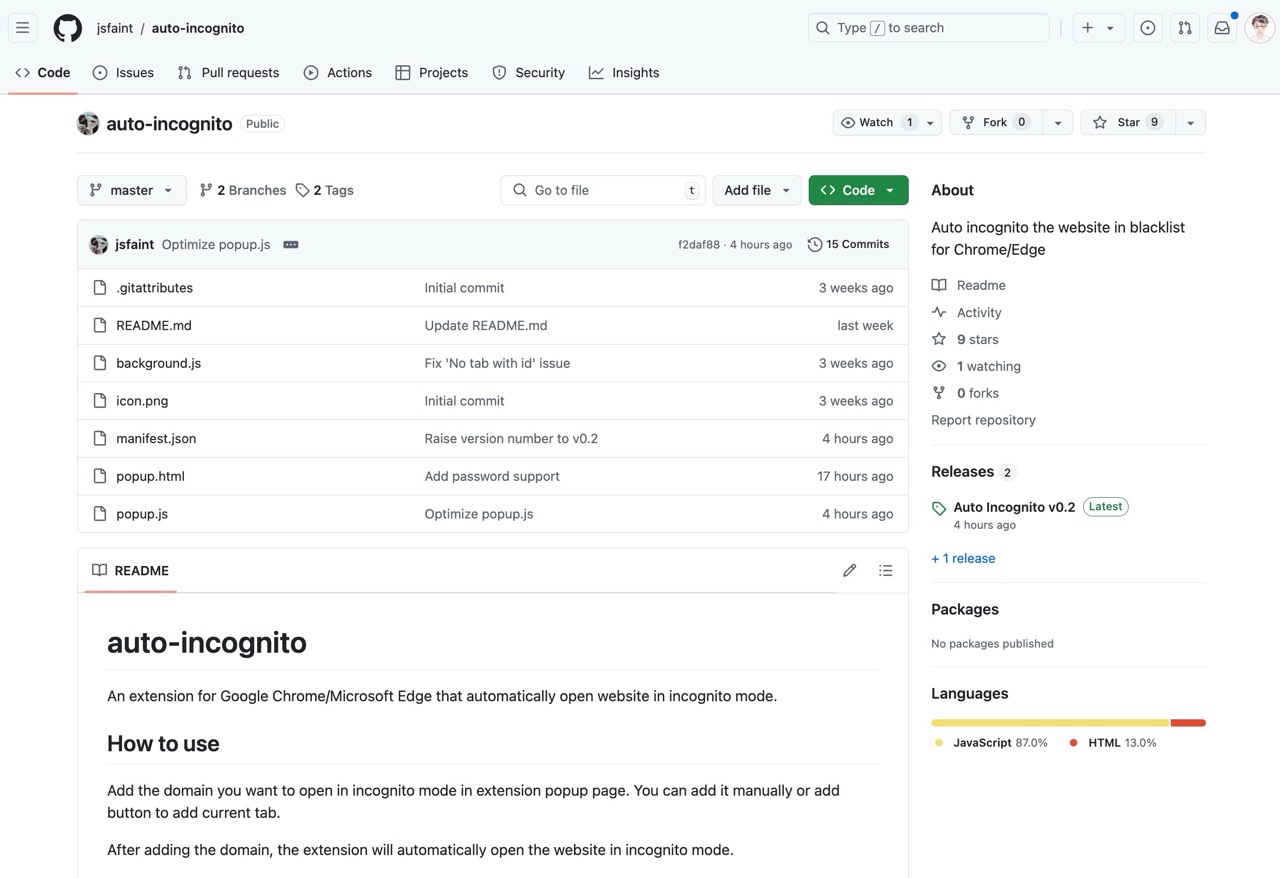Switch to the Security tab
Image resolution: width=1280 pixels, height=878 pixels.
coord(529,73)
